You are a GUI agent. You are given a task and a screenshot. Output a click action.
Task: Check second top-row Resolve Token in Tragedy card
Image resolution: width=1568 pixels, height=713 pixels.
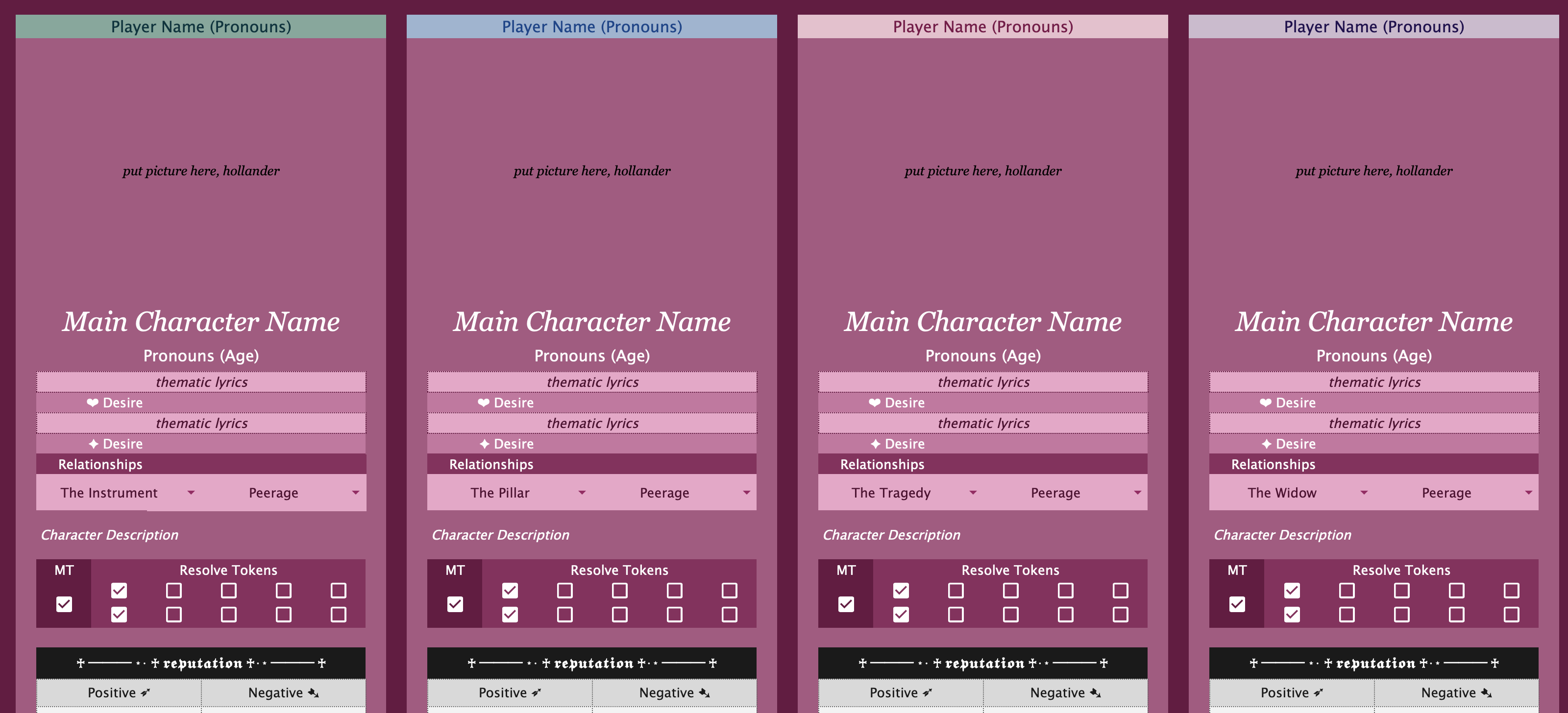[955, 590]
